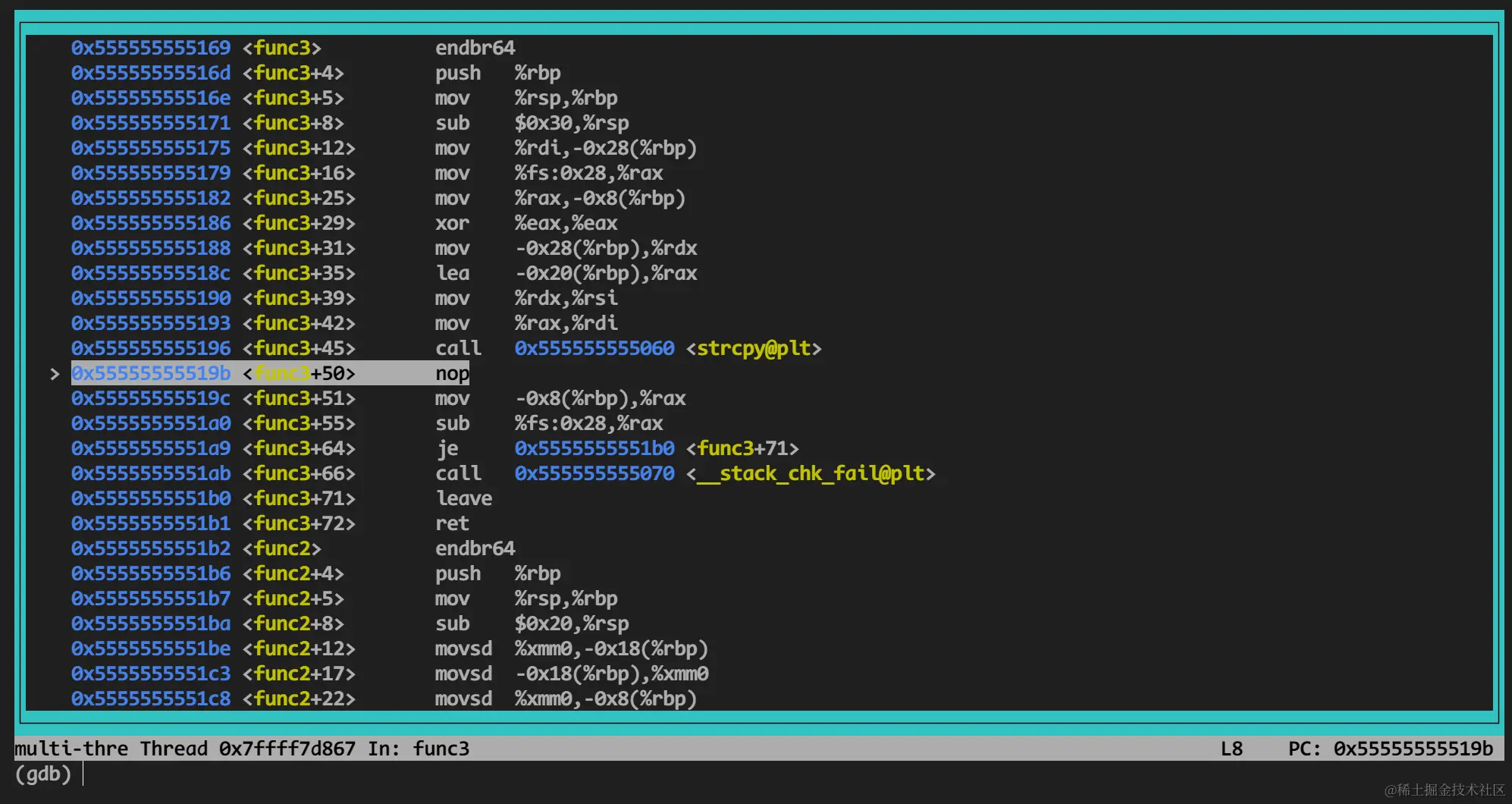1512x804 pixels.
Task: Click the leave instruction
Action: 463,498
